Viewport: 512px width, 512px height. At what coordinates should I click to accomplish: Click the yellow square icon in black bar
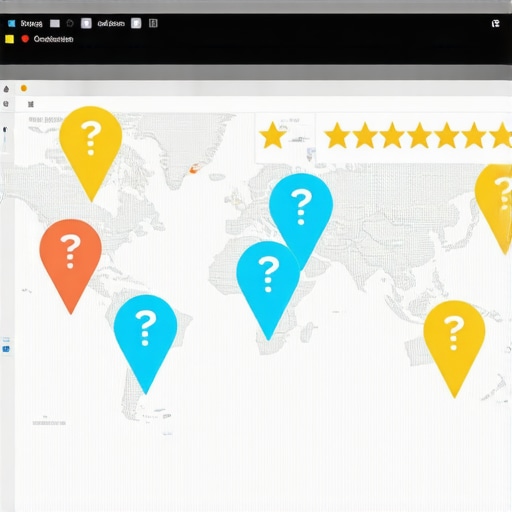[9, 39]
